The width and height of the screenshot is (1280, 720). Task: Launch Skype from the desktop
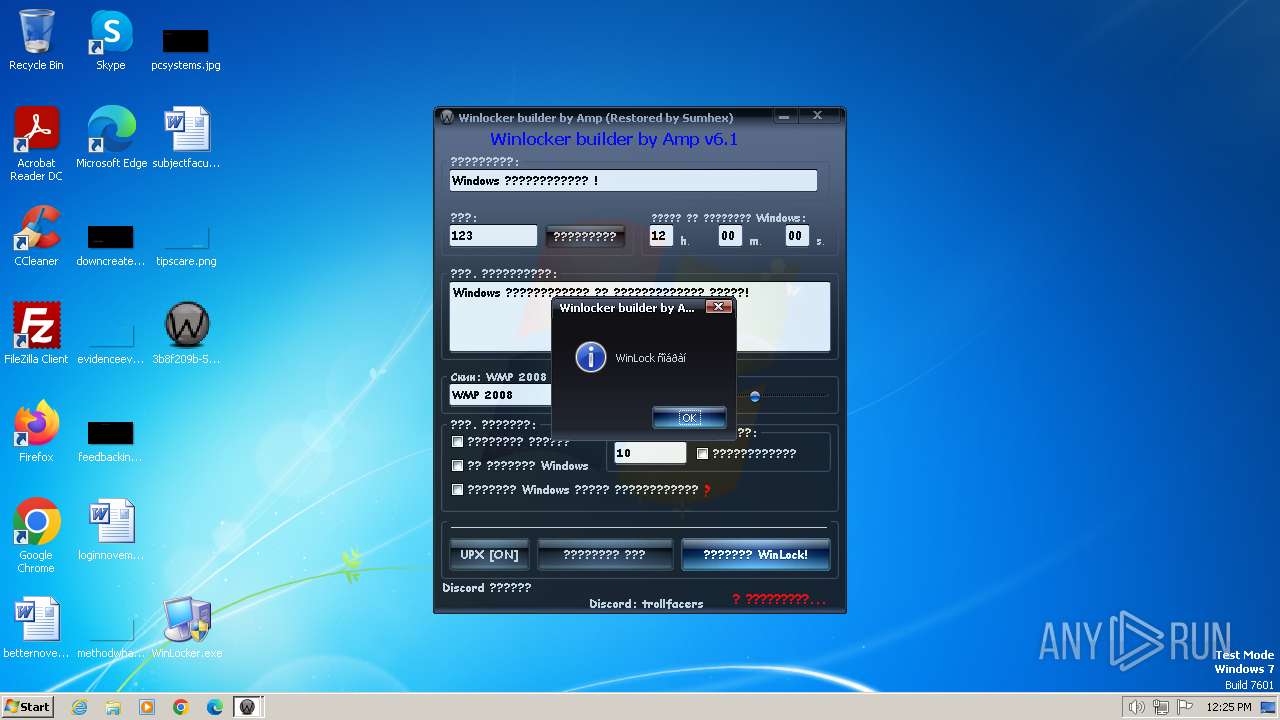click(111, 40)
